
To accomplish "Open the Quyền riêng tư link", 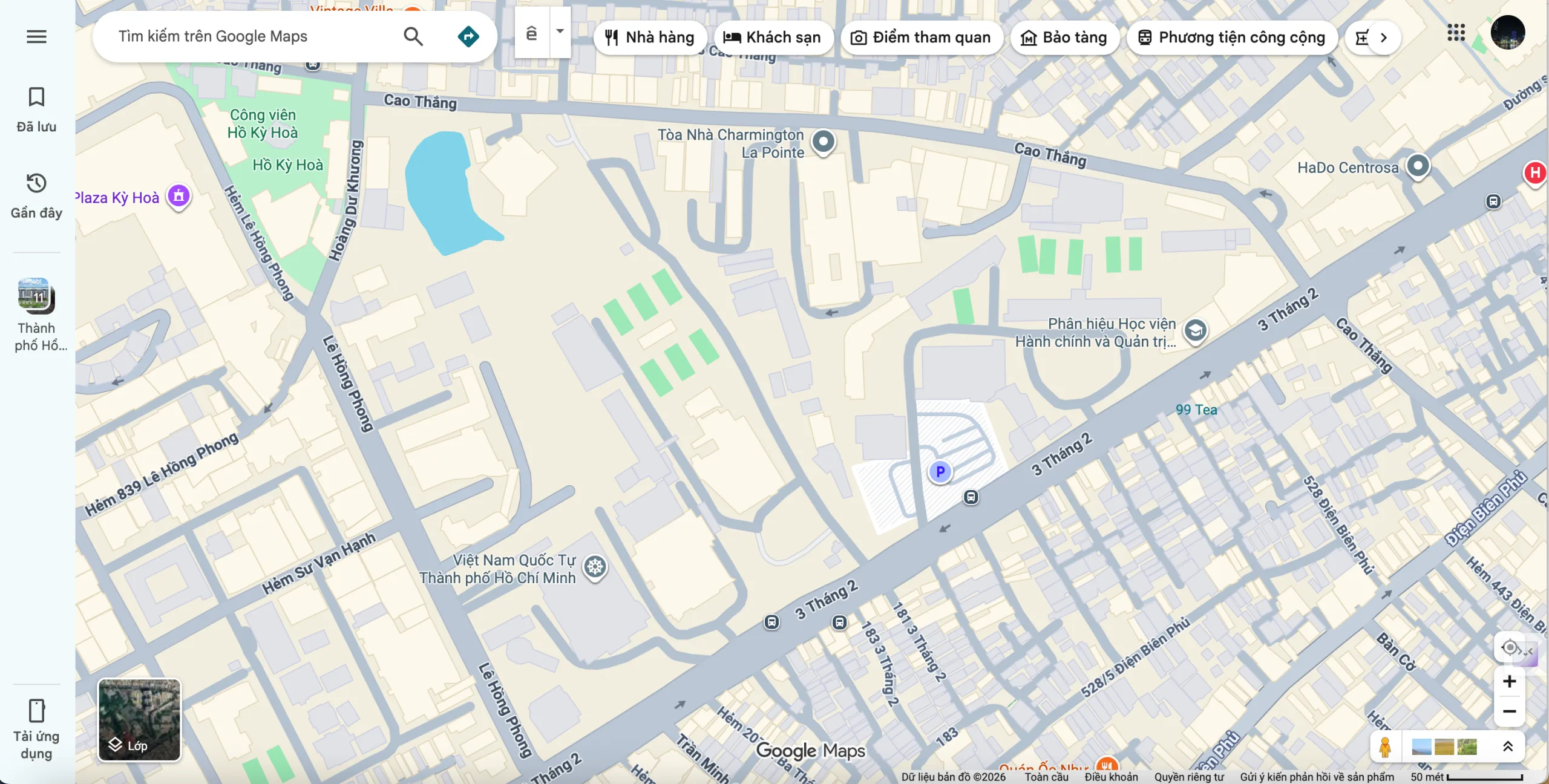I will point(1188,777).
